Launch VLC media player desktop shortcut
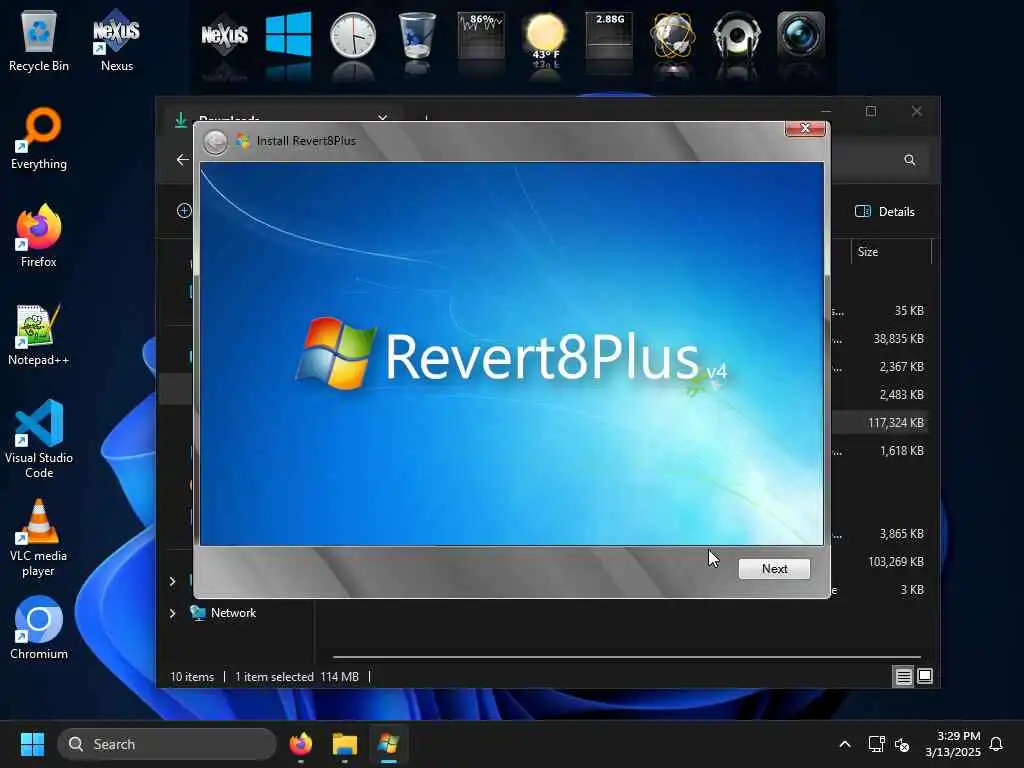 click(x=39, y=538)
